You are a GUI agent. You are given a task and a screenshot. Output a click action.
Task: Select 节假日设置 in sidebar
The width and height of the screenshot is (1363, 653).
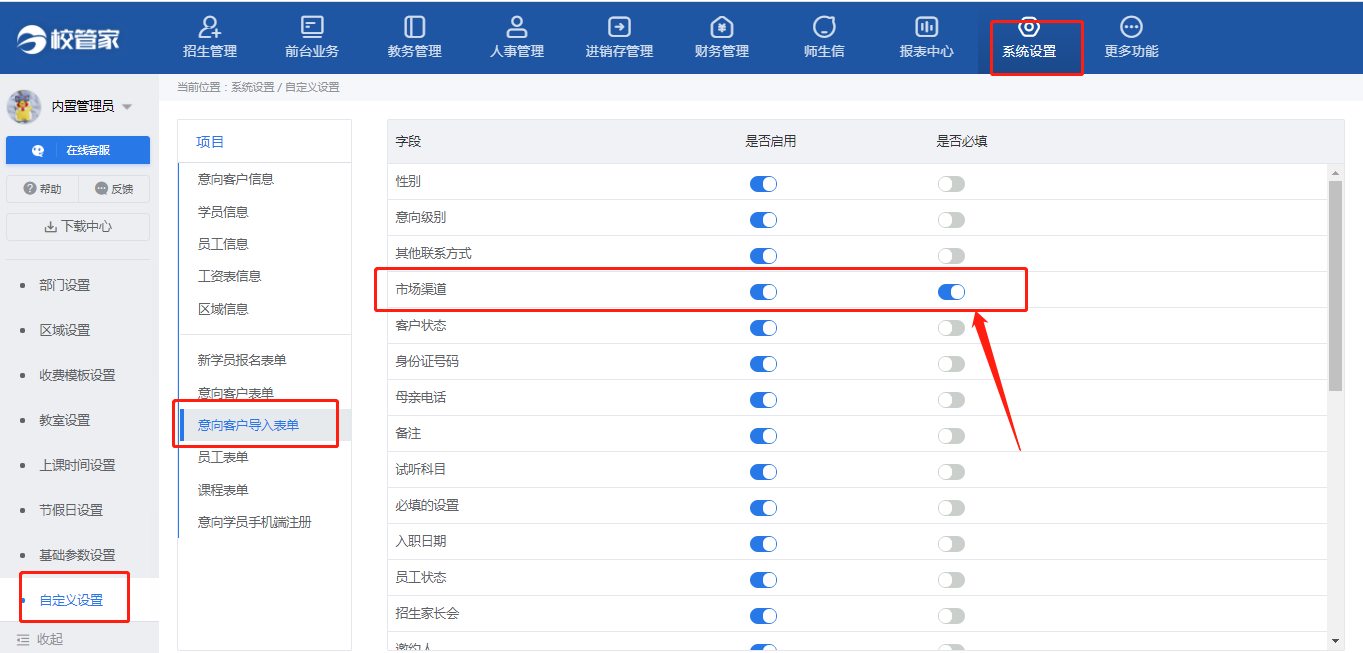(71, 510)
